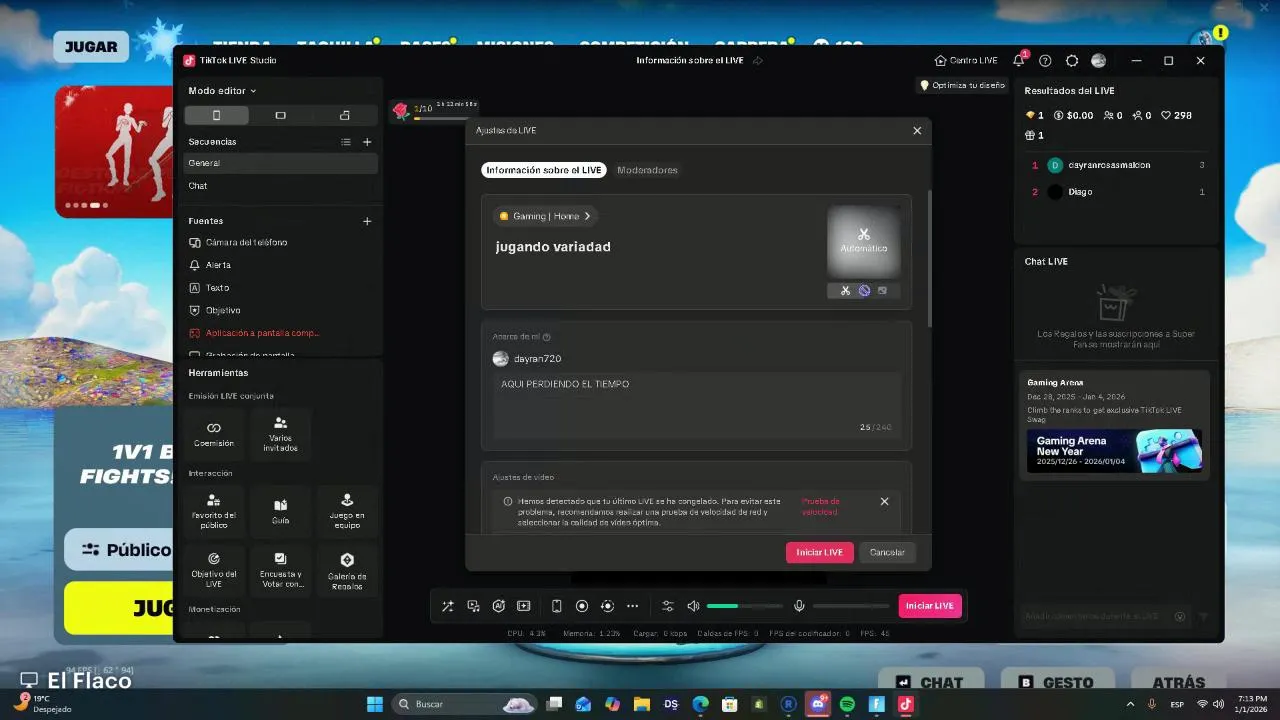Edit the Acerca de mí description field
This screenshot has height=720, width=1280.
pyautogui.click(x=696, y=406)
